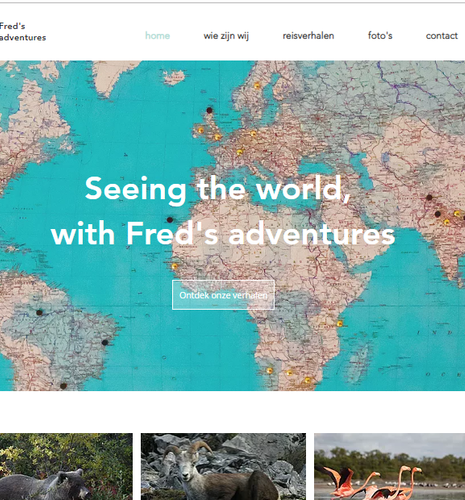Click the dark pin on Brazil's east coast
Image resolution: width=465 pixels, height=500 pixels.
click(x=105, y=342)
